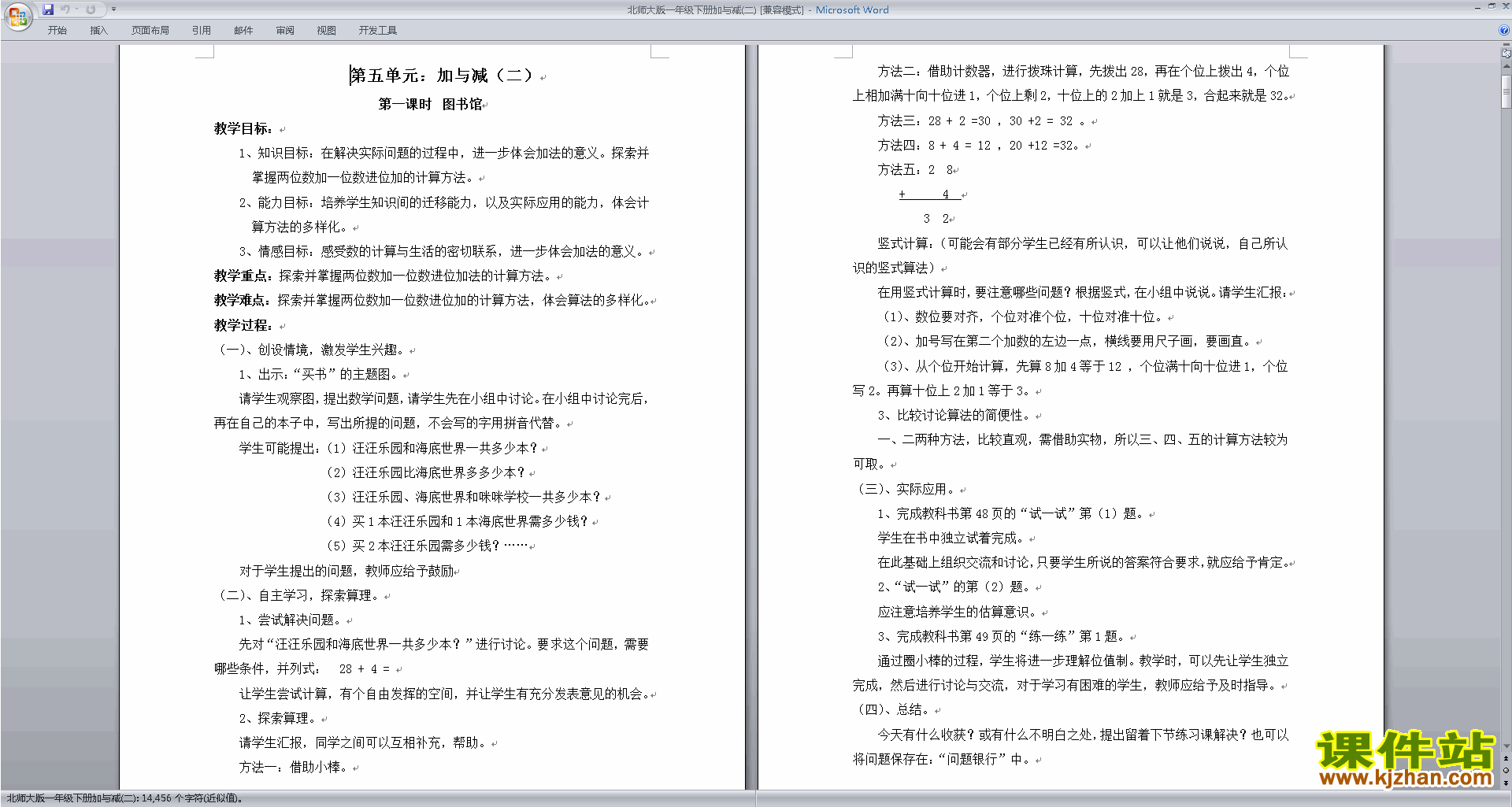Click the line 2、探索算理。
Image resolution: width=1512 pixels, height=807 pixels.
pyautogui.click(x=278, y=718)
